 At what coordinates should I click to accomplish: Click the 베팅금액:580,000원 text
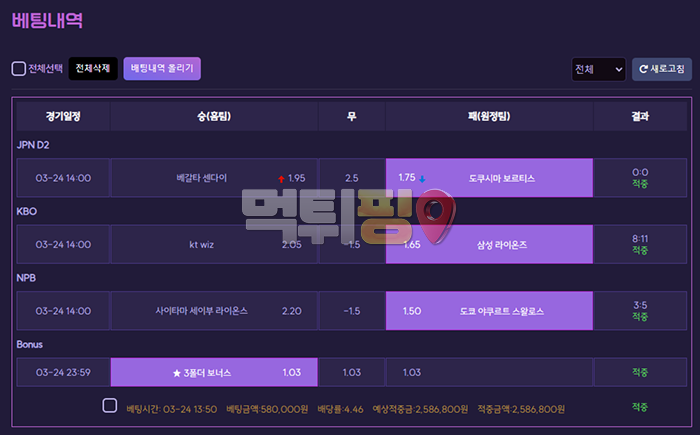pos(267,409)
